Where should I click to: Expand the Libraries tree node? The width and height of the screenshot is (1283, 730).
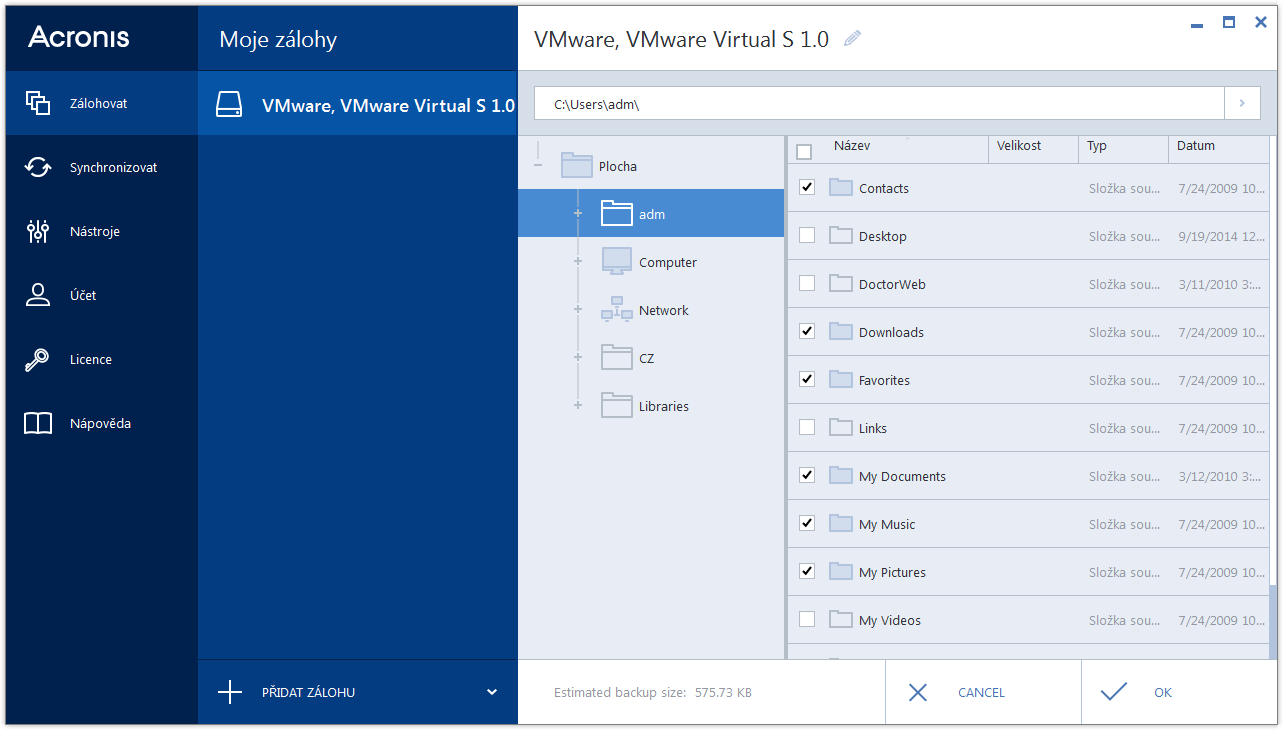pos(577,405)
